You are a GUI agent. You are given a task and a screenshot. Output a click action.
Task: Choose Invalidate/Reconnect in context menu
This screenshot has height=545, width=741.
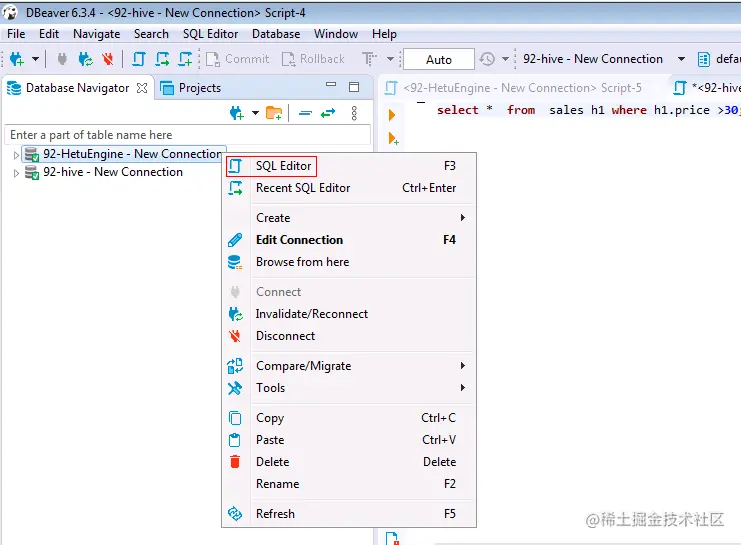pos(349,314)
